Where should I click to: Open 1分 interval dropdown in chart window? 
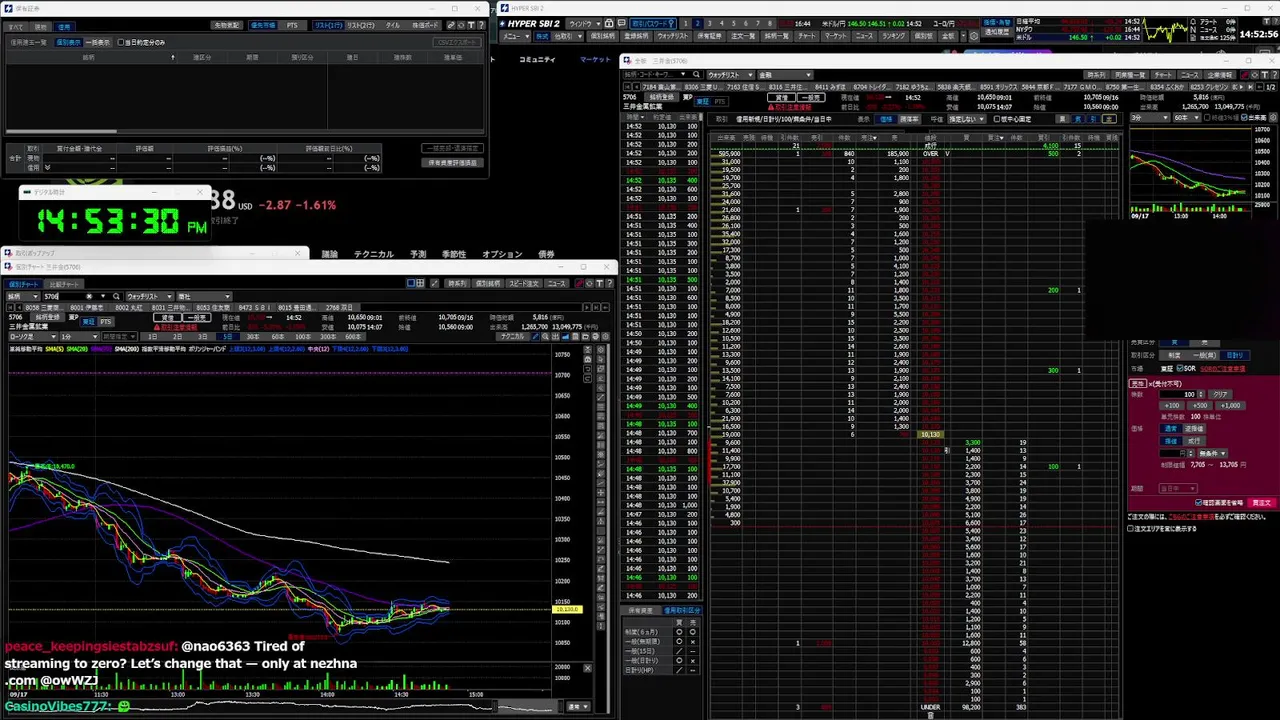[78, 336]
